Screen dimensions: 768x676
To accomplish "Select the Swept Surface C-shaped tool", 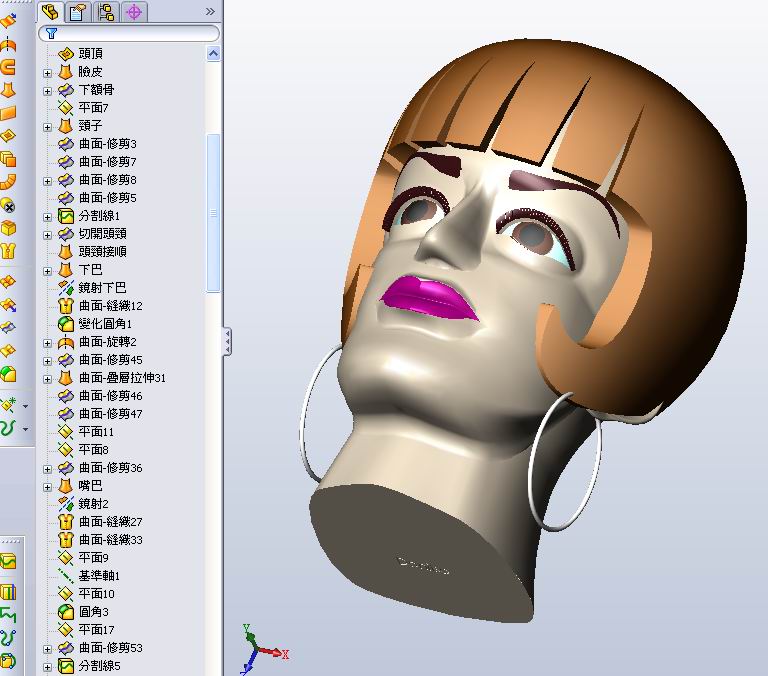I will click(8, 66).
